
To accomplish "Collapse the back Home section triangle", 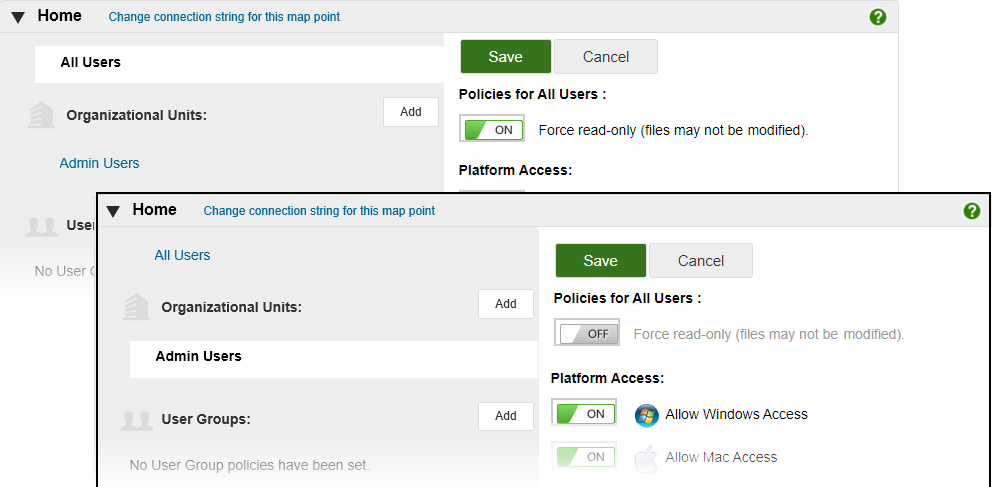I will (x=18, y=17).
